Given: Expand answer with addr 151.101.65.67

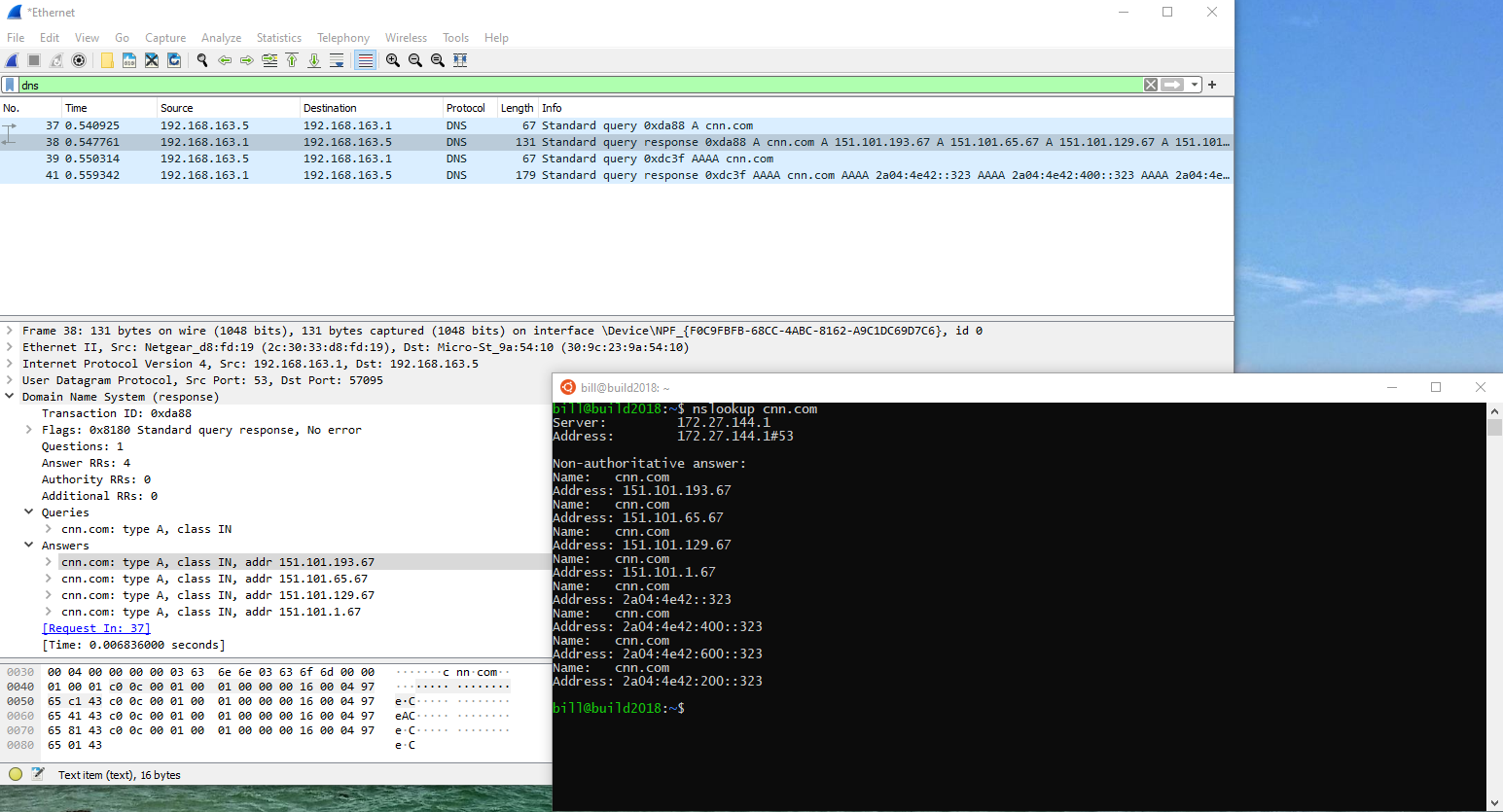Looking at the screenshot, I should point(49,579).
